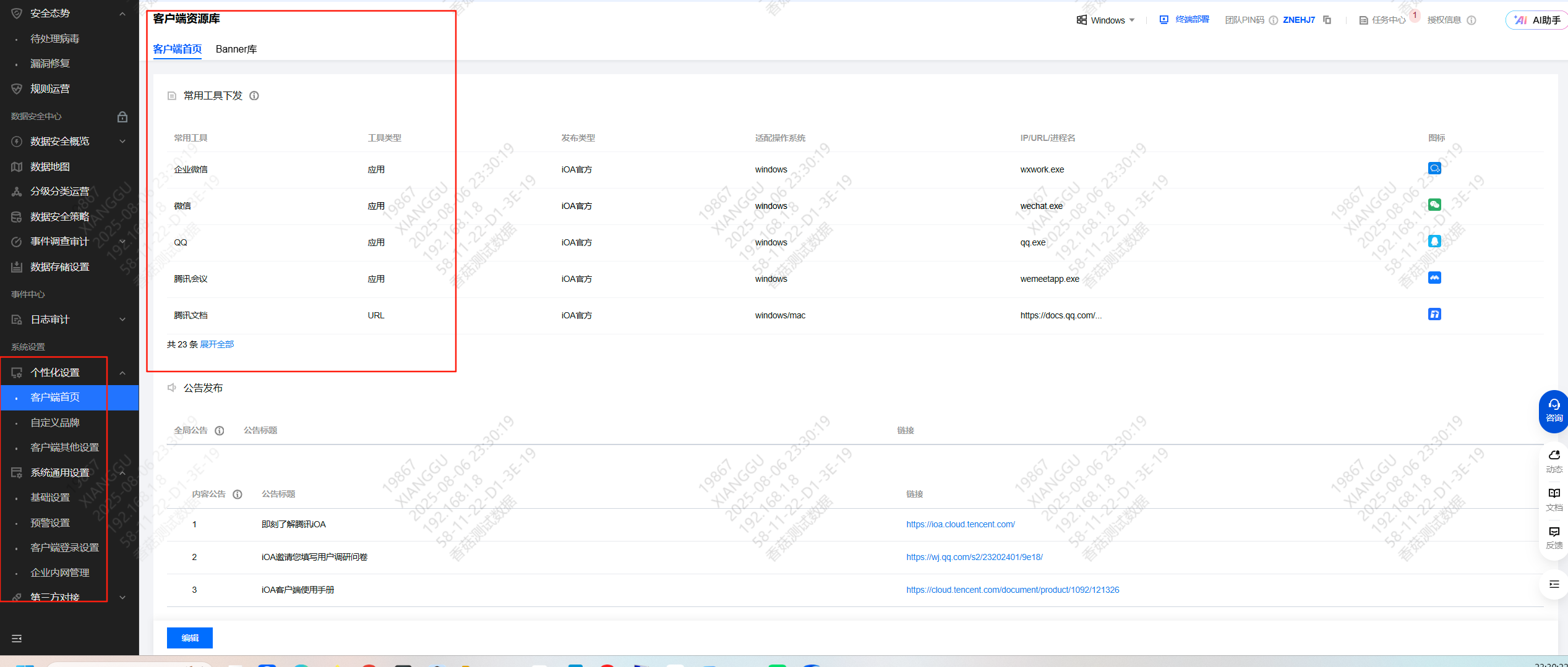Select 客户端首页 tab
The image size is (1568, 667).
178,49
